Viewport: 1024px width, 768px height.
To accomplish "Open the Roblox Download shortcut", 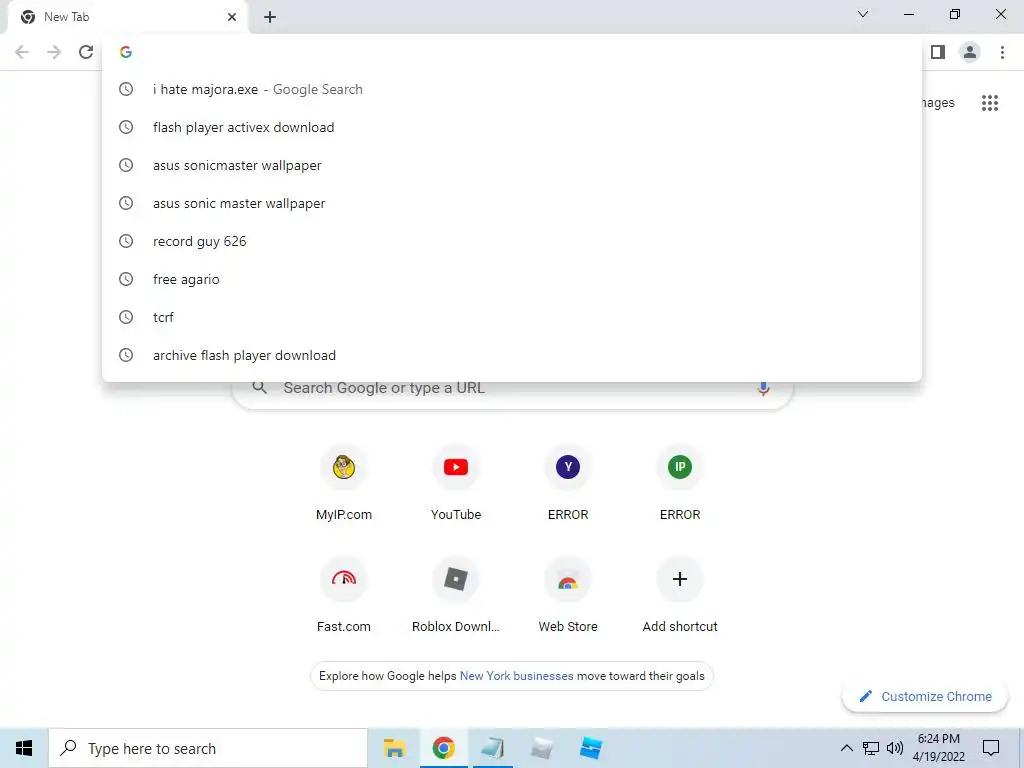I will pos(456,595).
